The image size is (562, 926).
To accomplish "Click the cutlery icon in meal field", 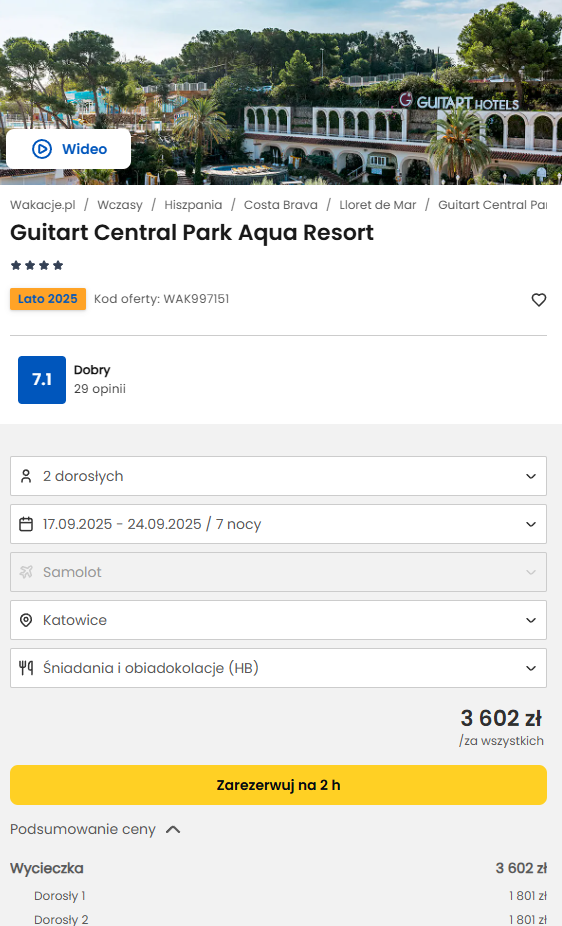I will pyautogui.click(x=26, y=668).
